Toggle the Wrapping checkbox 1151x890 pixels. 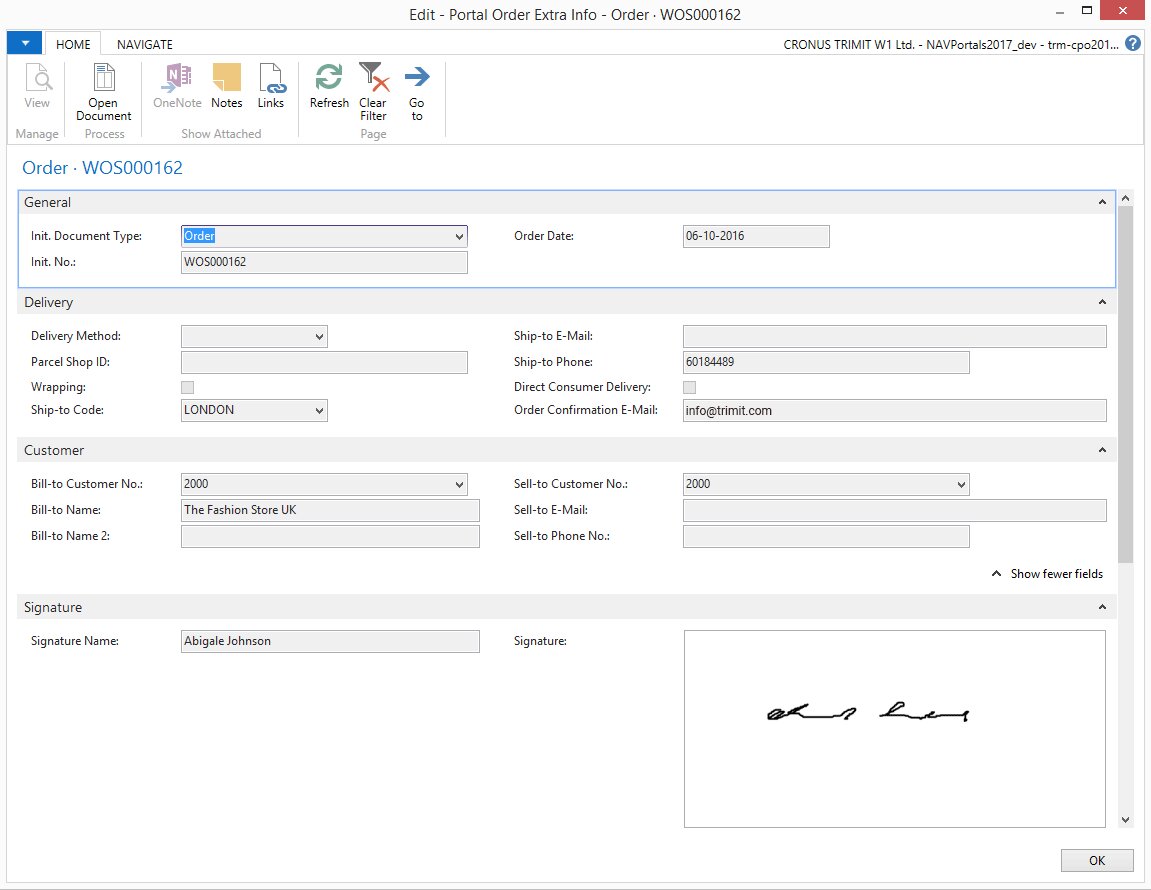[x=187, y=387]
